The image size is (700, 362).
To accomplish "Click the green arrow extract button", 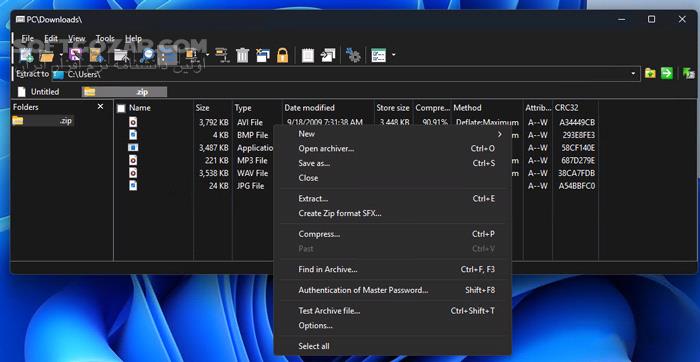I will [667, 73].
